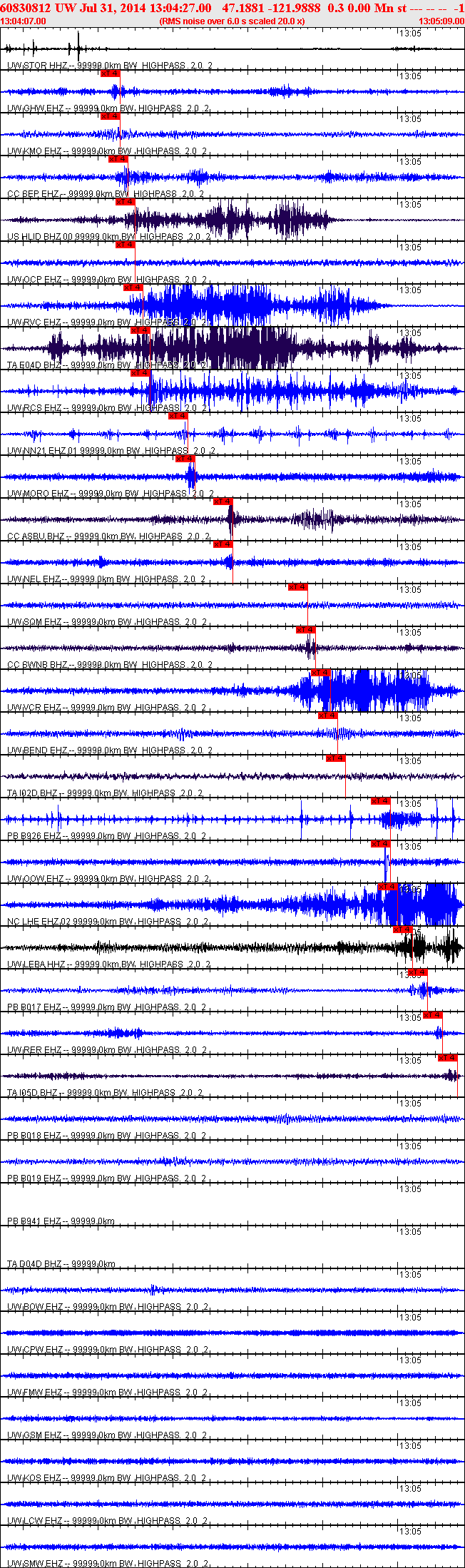
Task: Click the red arrival marker on the CC ASBU trace
Action: 223,502
